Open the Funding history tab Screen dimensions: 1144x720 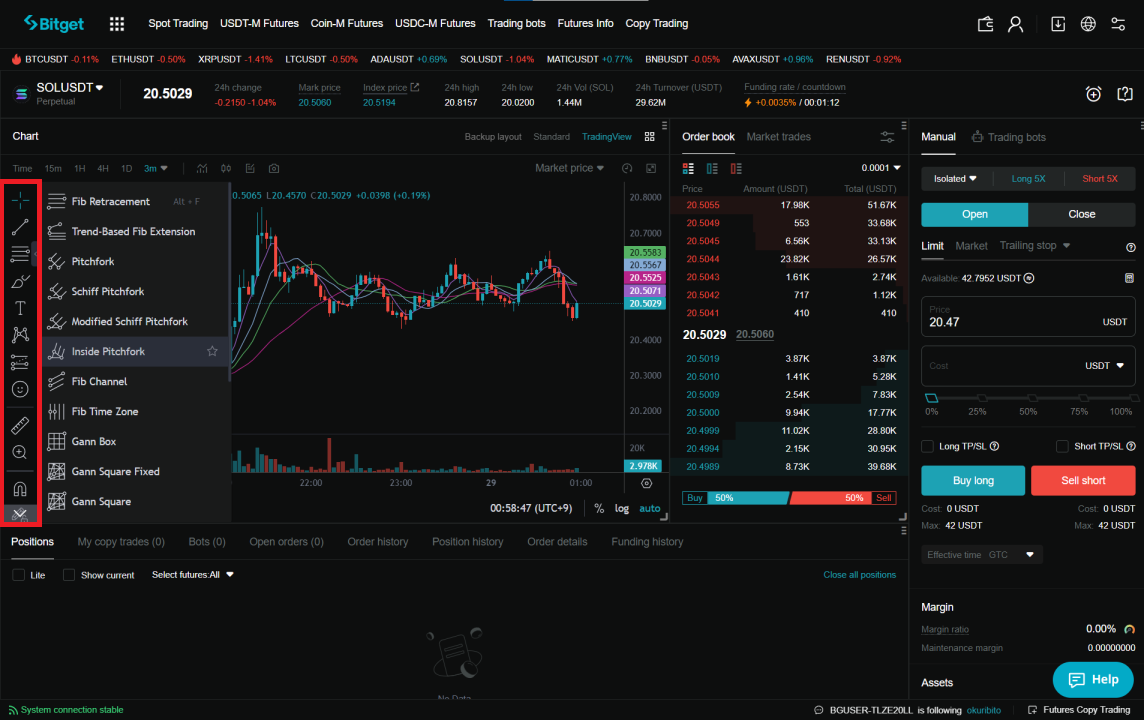[x=647, y=542]
